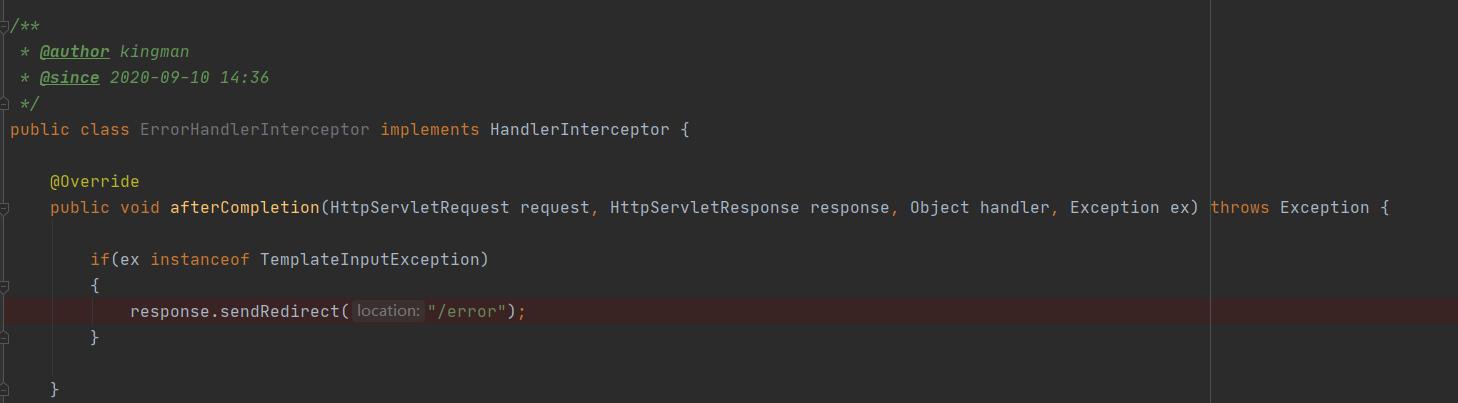Screen dimensions: 1458x403
Task: Click the HandlerInterceptor interface name
Action: click(x=580, y=129)
